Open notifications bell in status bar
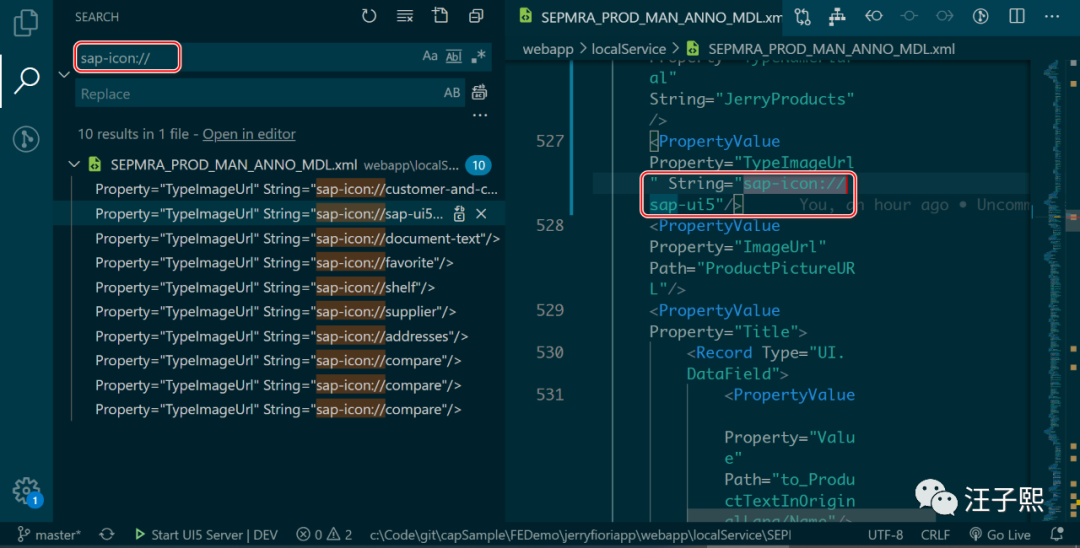The image size is (1080, 548). (x=1057, y=535)
